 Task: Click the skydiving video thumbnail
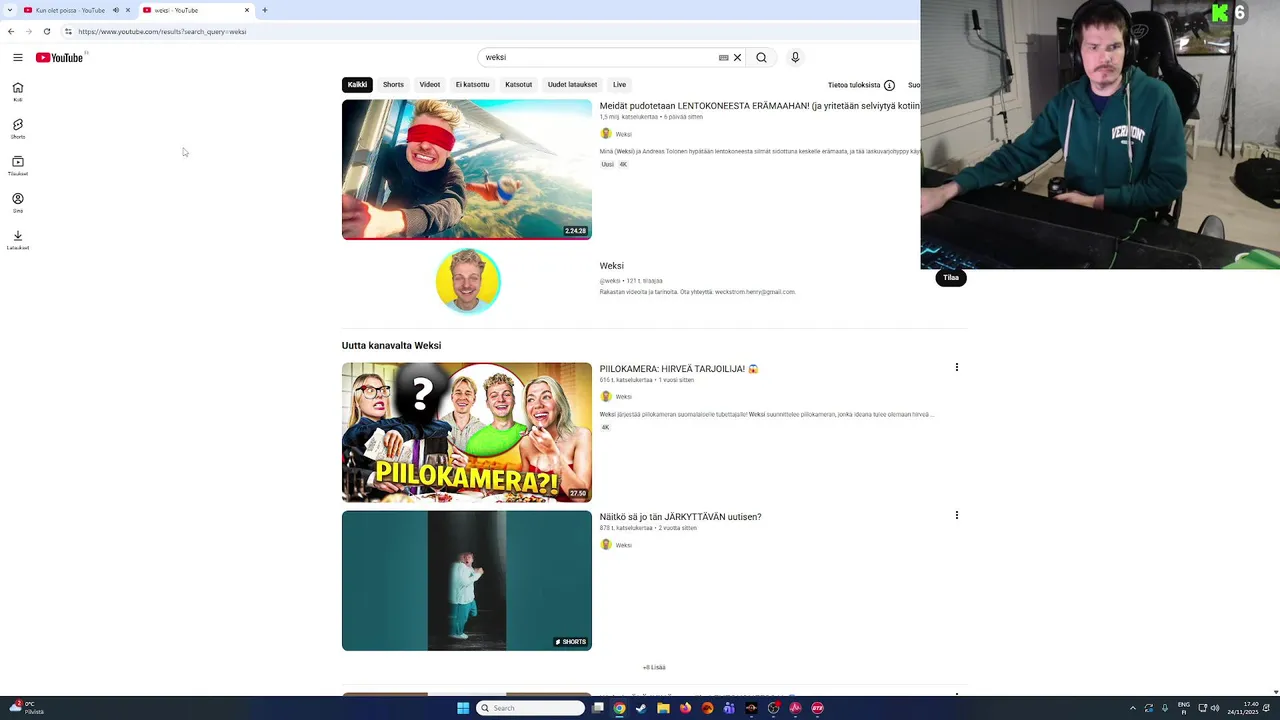point(467,169)
